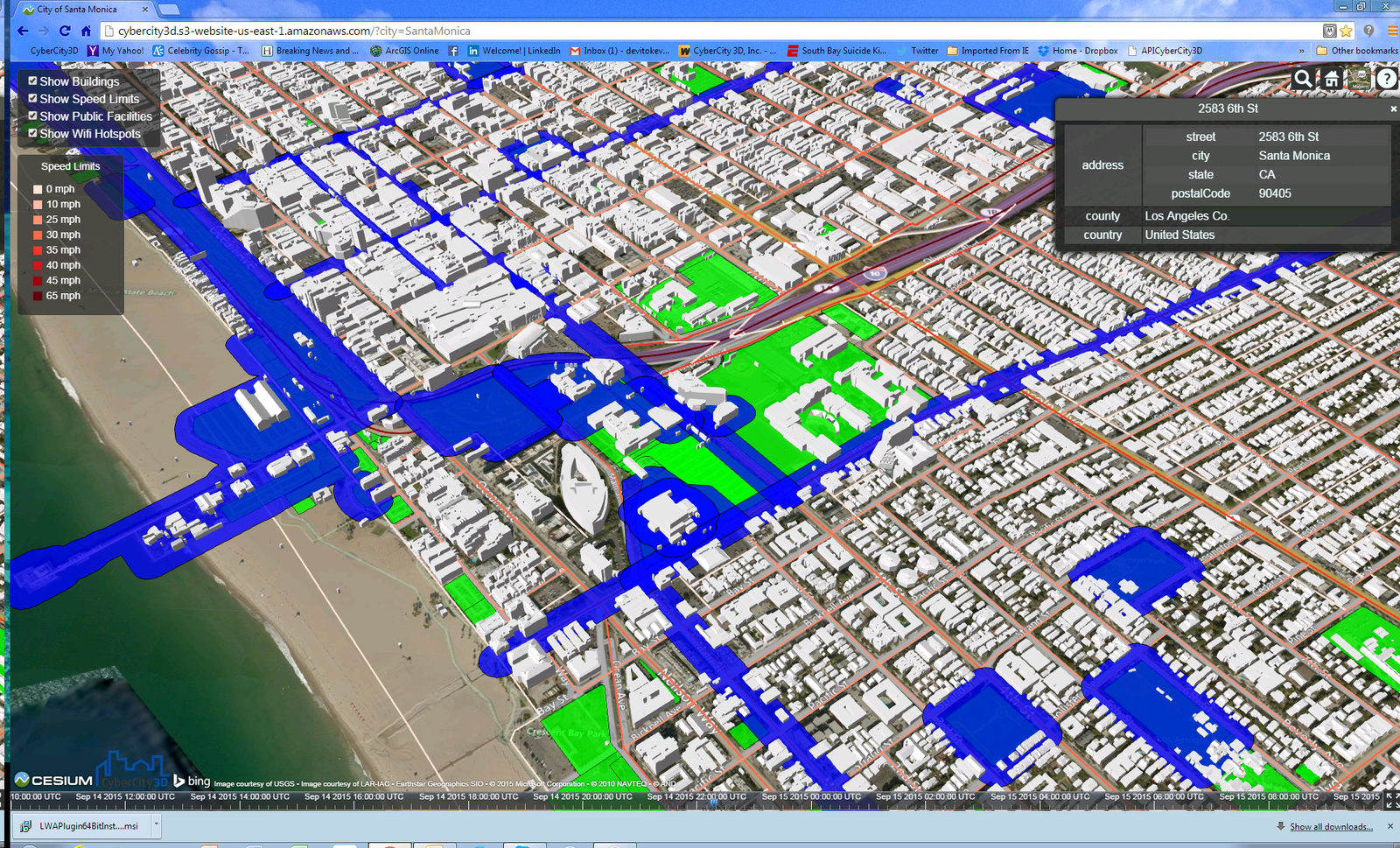Toggle the Show Speed Limits checkbox
1400x848 pixels.
(x=32, y=98)
